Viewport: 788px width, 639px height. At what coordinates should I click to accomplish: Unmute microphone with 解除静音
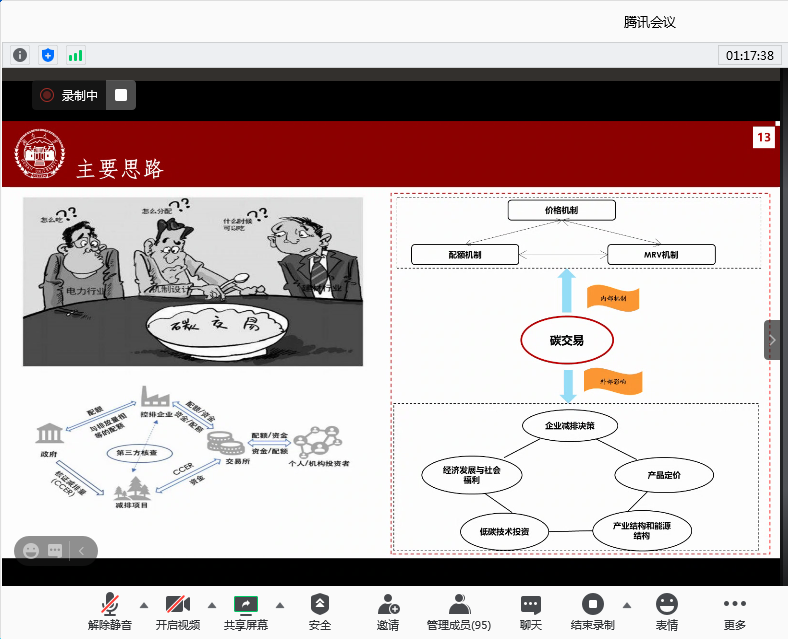click(110, 611)
